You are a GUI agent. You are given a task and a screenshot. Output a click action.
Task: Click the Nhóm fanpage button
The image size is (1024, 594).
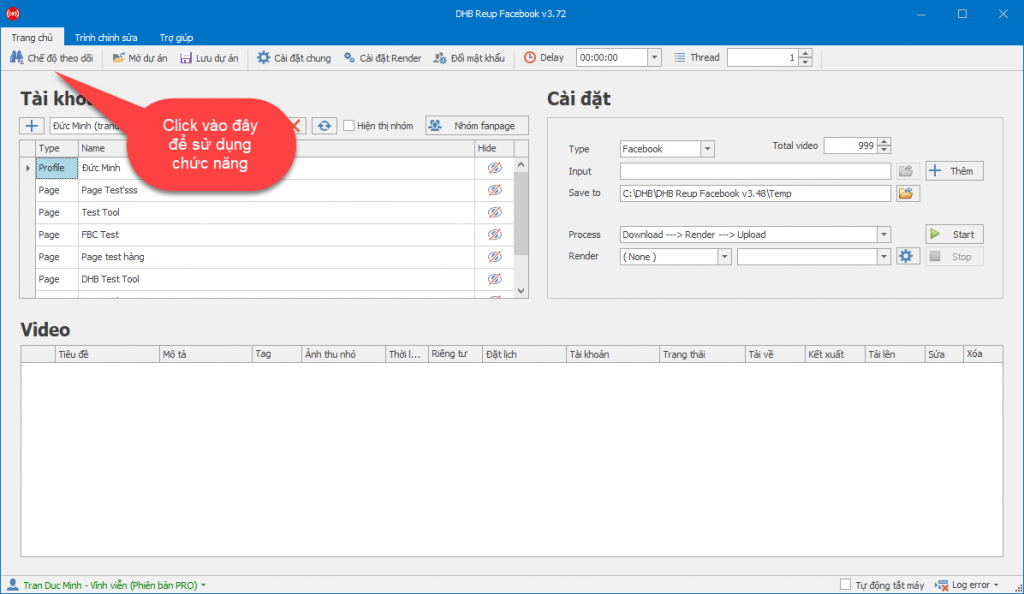point(477,125)
